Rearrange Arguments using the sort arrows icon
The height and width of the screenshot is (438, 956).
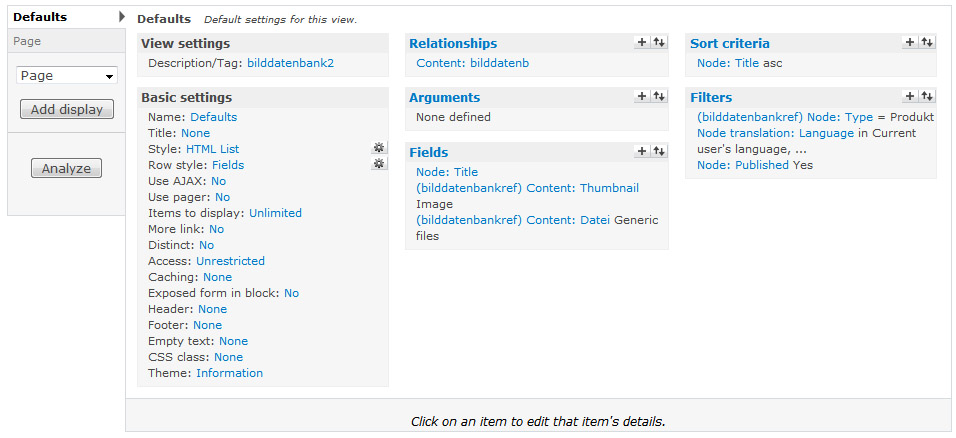(659, 96)
